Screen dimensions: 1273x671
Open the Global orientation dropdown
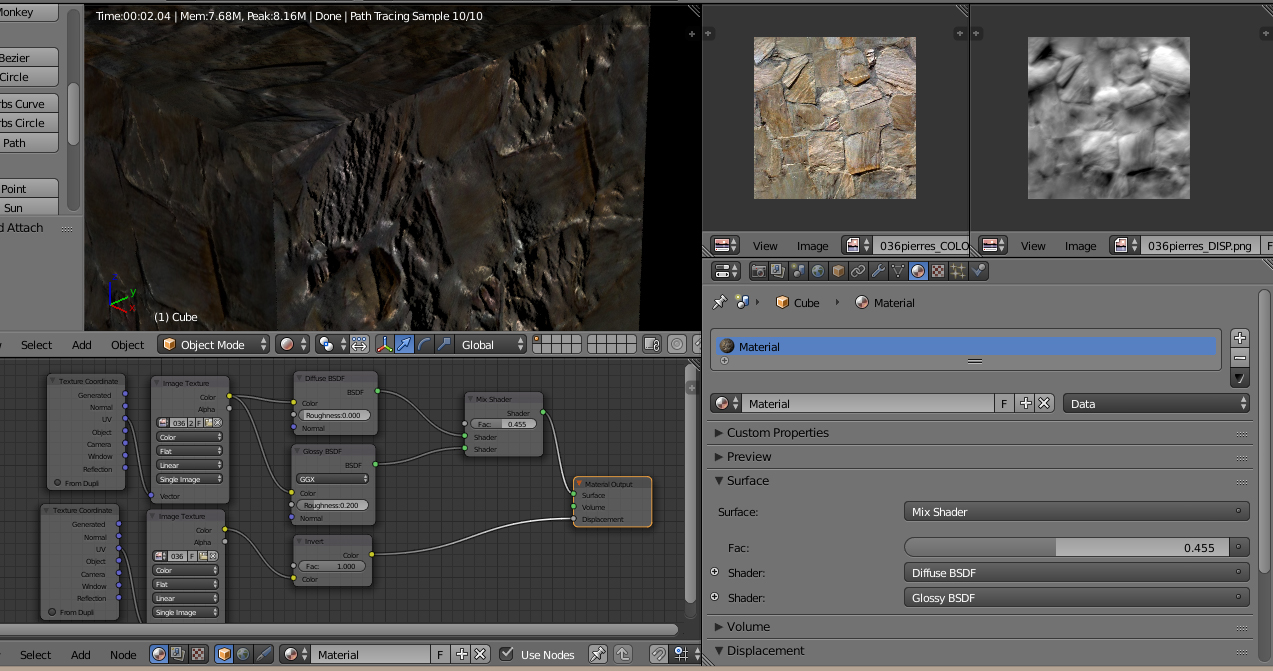pos(491,345)
